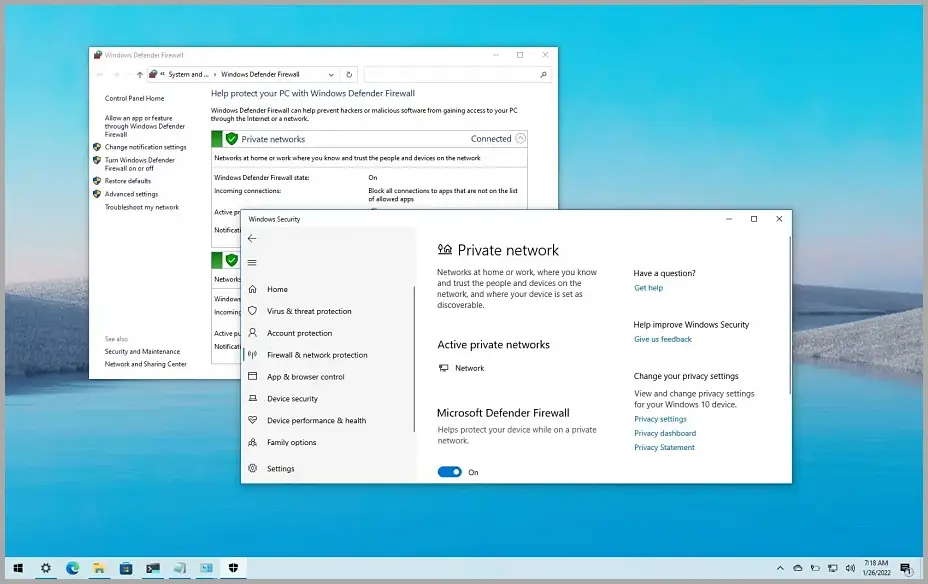
Task: Click the Virus protection shield icon
Action: click(253, 311)
